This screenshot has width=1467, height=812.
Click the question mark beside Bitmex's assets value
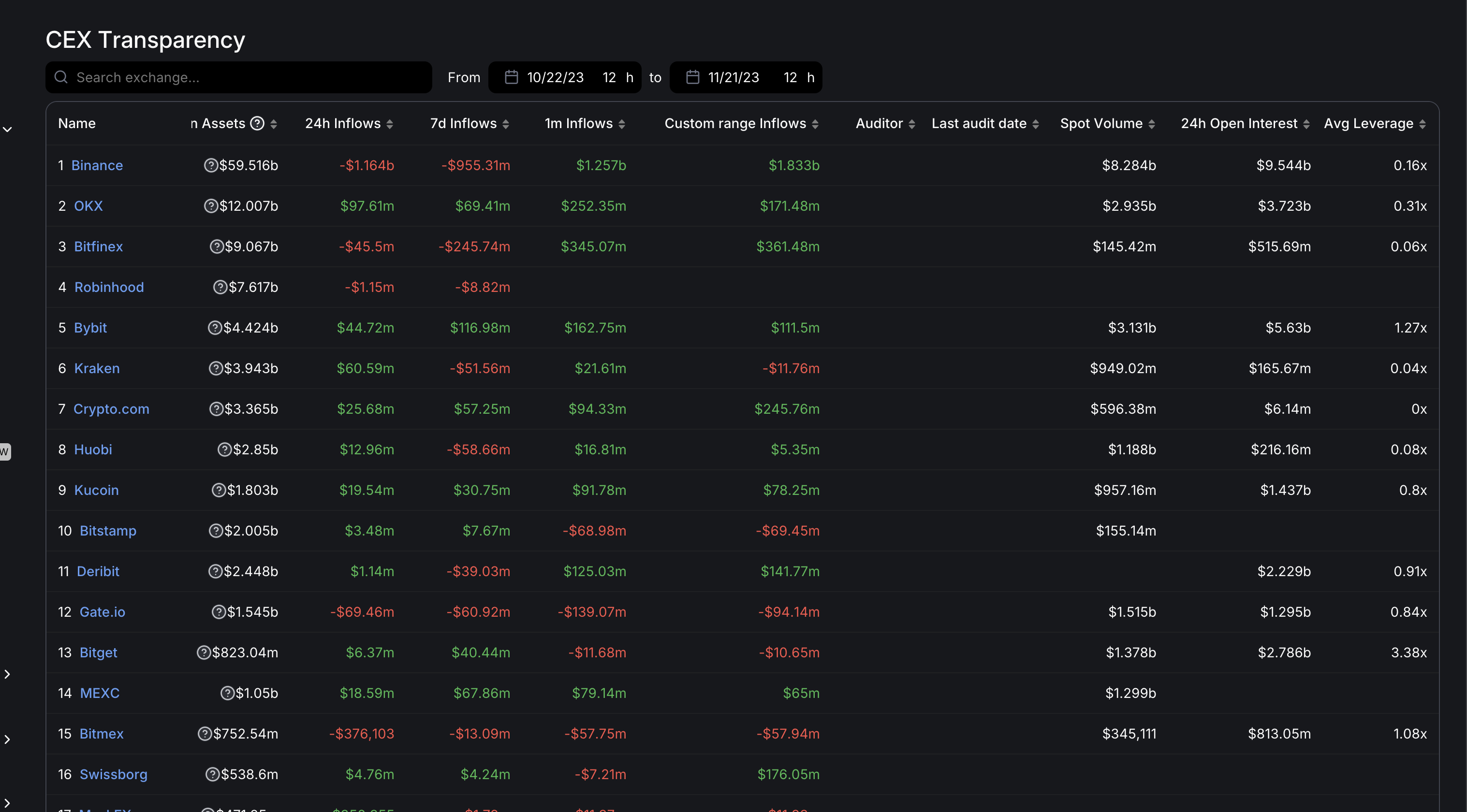point(205,733)
